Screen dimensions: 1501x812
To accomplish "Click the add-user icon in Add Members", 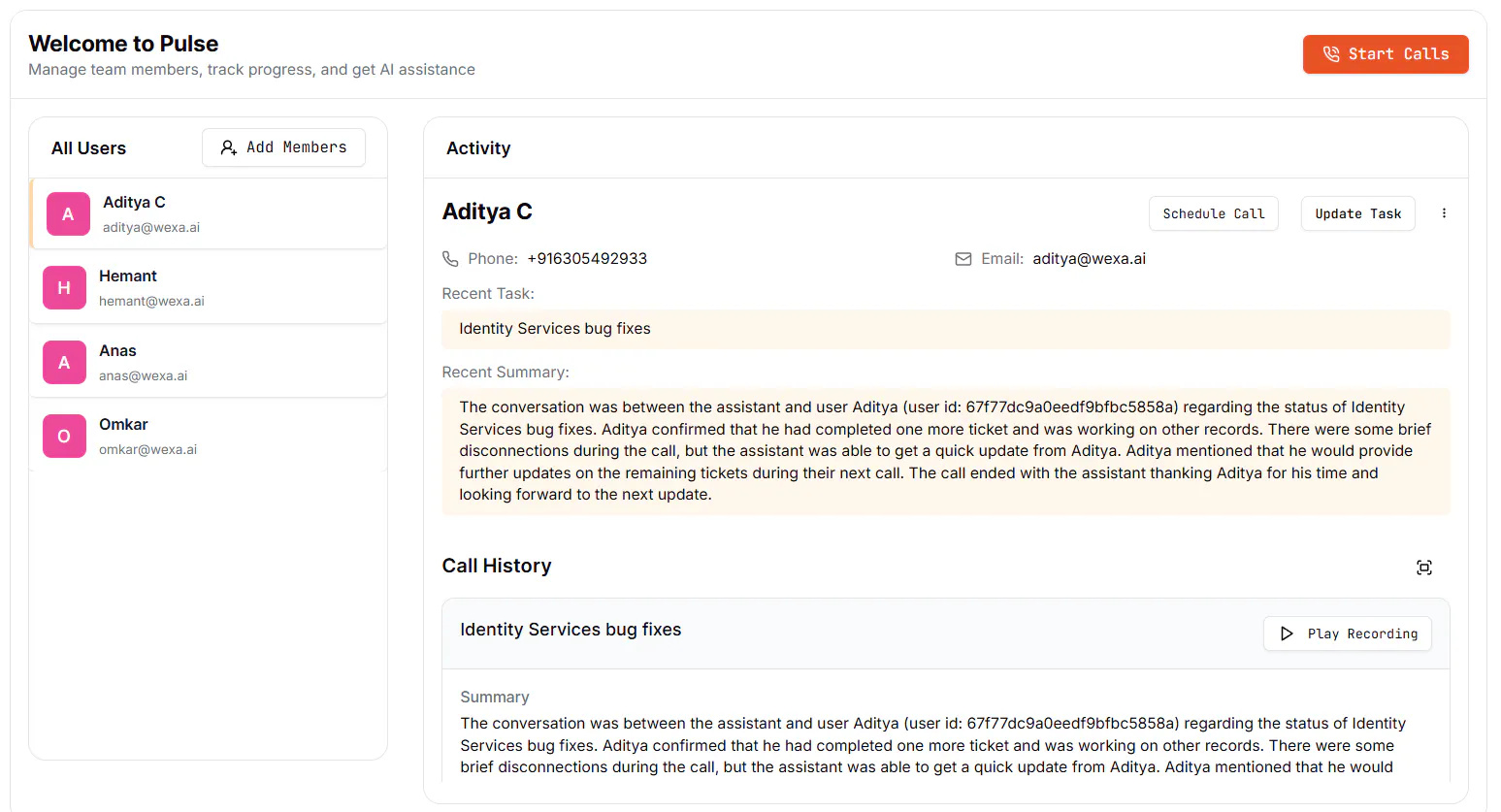I will [x=228, y=147].
